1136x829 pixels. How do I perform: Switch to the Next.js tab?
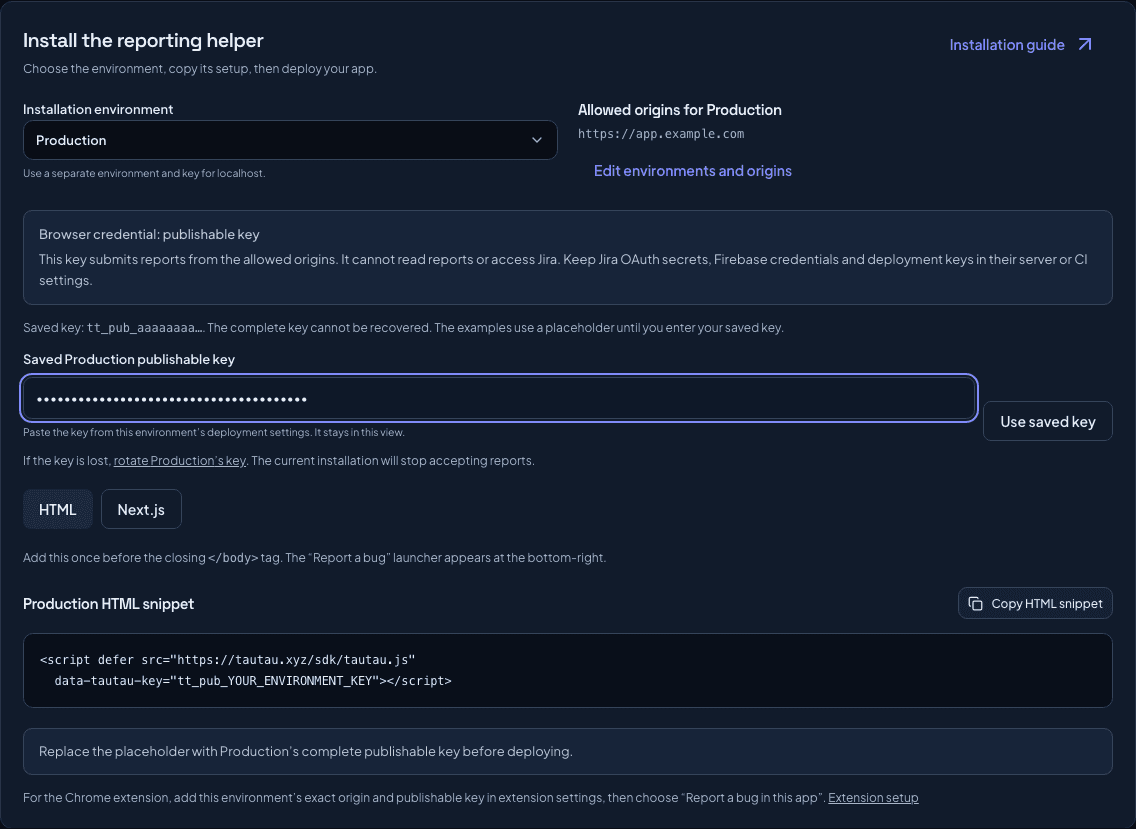(x=141, y=509)
